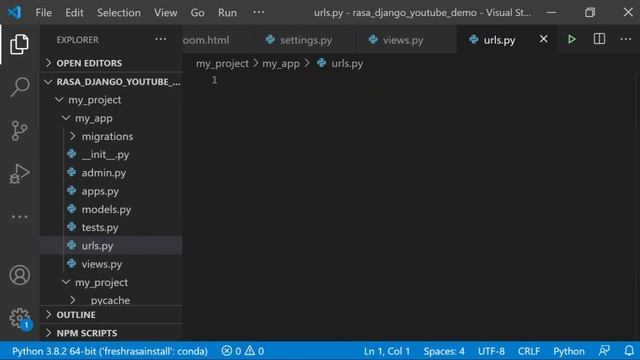
Task: Collapse the my_app folder
Action: tap(111, 118)
